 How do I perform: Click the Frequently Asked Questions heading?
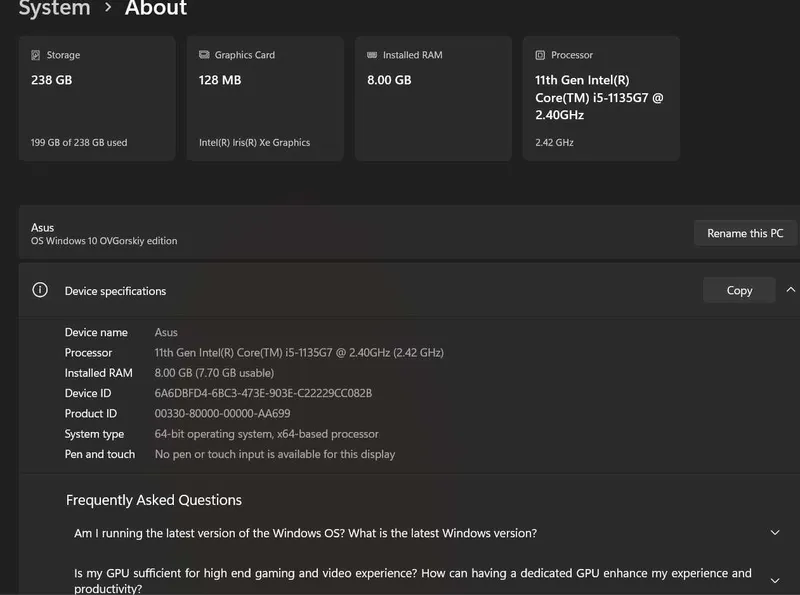154,500
